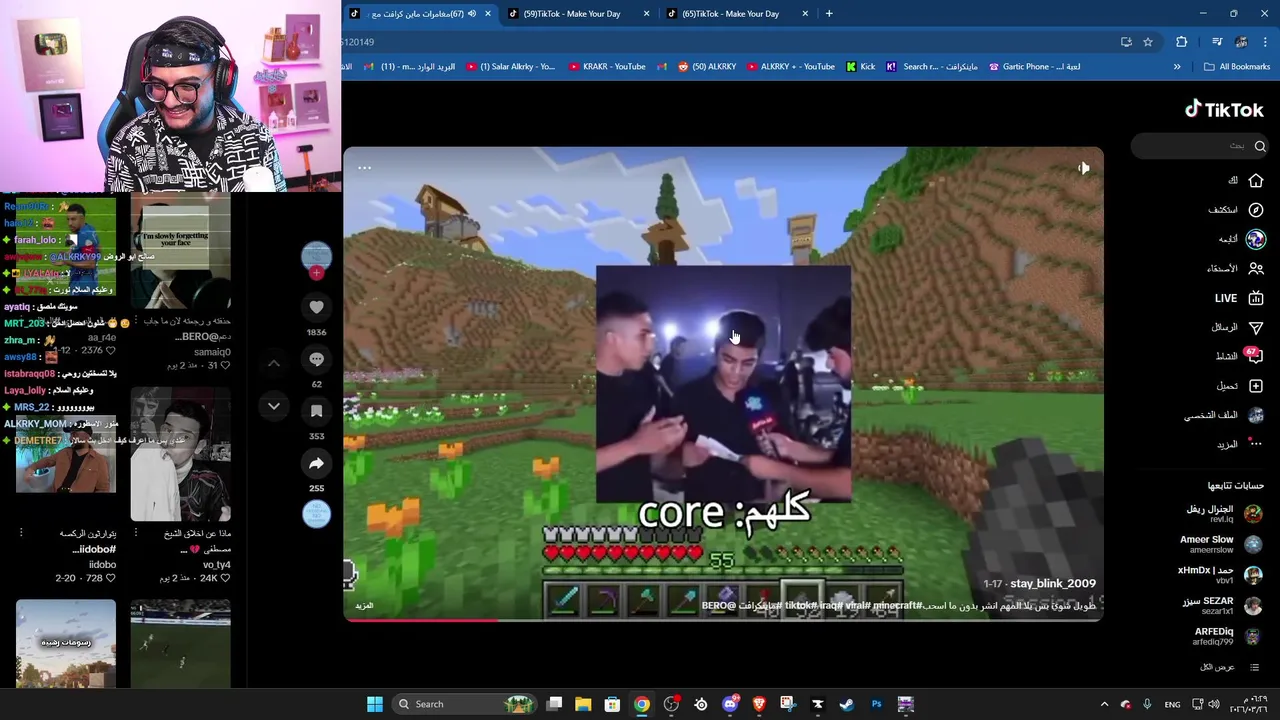
Task: Open the Friends icon in sidebar
Action: point(1256,268)
